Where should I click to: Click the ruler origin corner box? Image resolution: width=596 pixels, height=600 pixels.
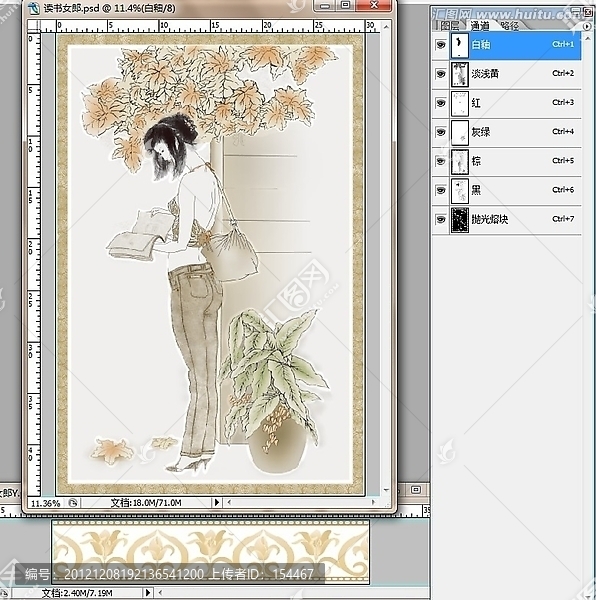coord(34,26)
